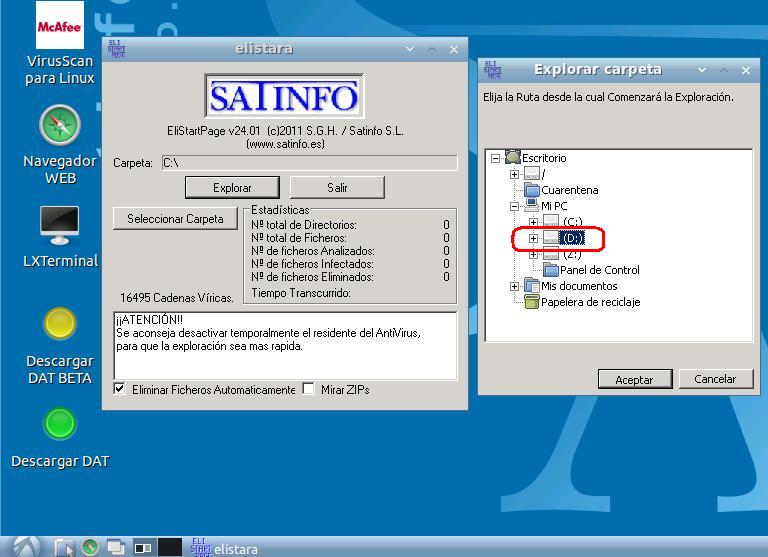
Task: Click the Salir button
Action: pyautogui.click(x=337, y=188)
